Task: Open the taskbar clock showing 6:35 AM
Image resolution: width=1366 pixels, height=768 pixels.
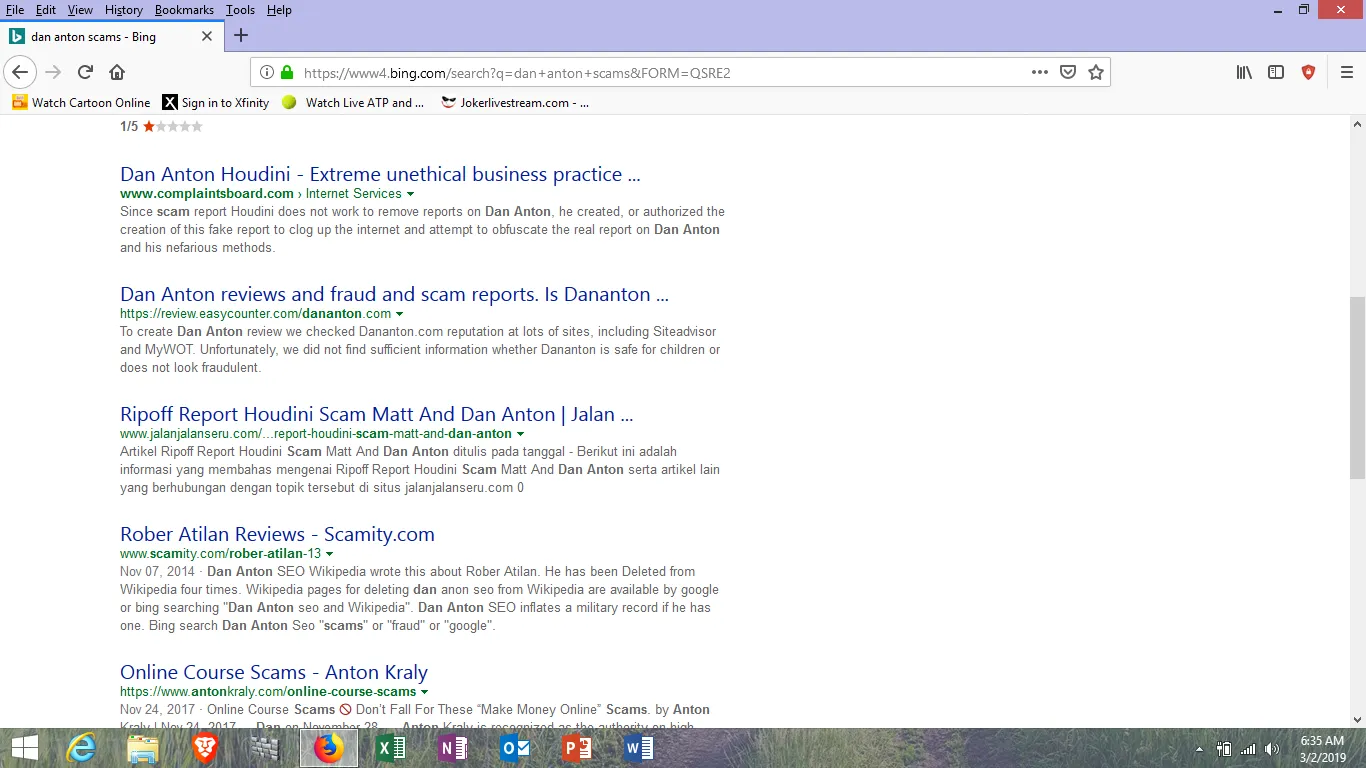Action: [x=1321, y=749]
